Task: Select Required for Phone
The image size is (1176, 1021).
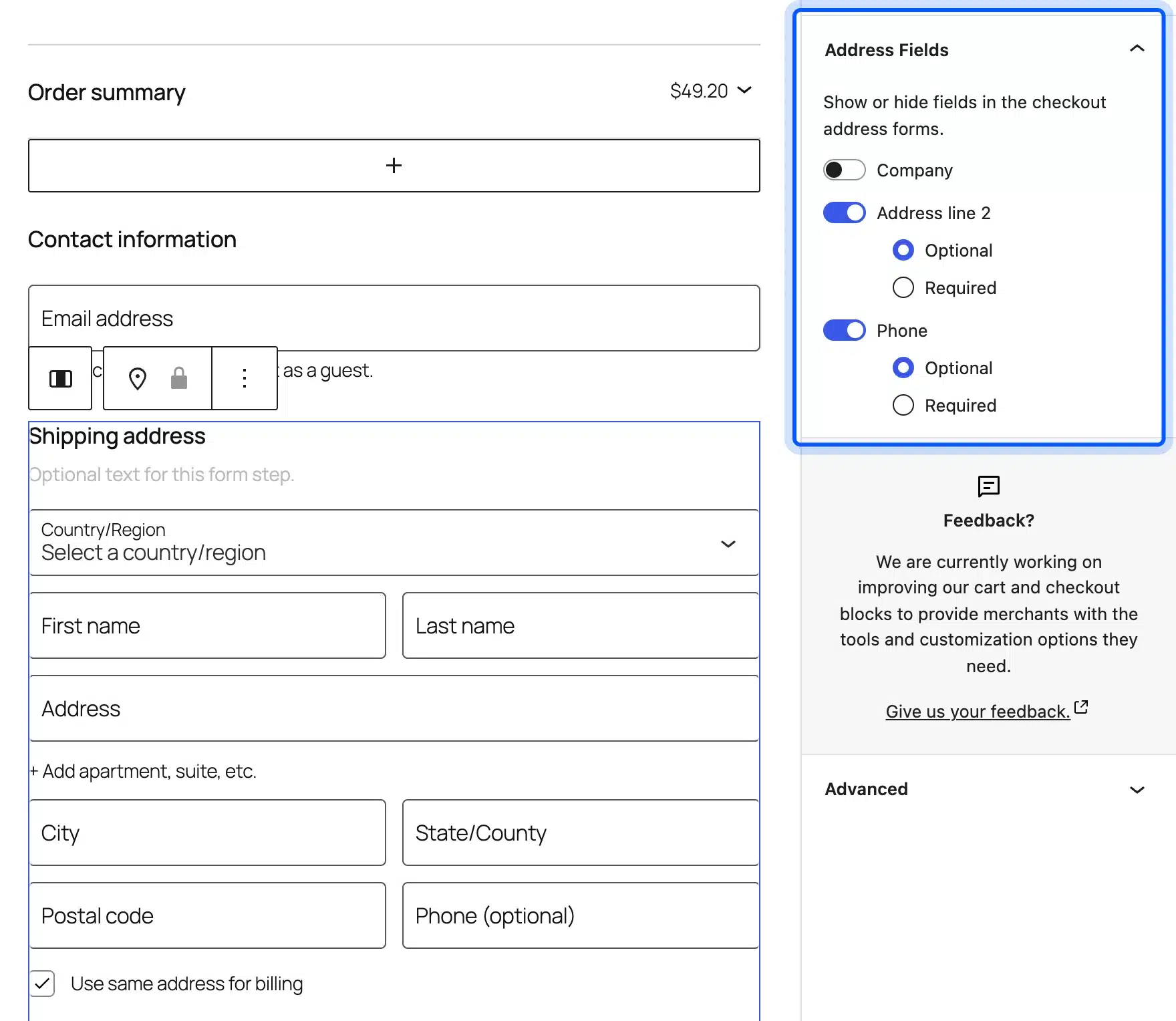Action: 903,405
